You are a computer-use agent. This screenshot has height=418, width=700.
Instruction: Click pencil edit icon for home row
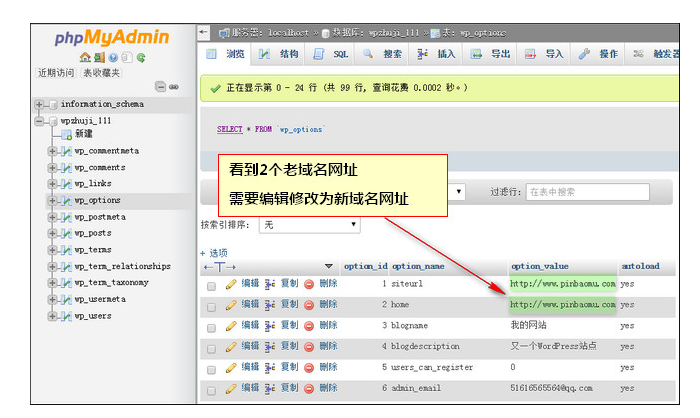231,305
